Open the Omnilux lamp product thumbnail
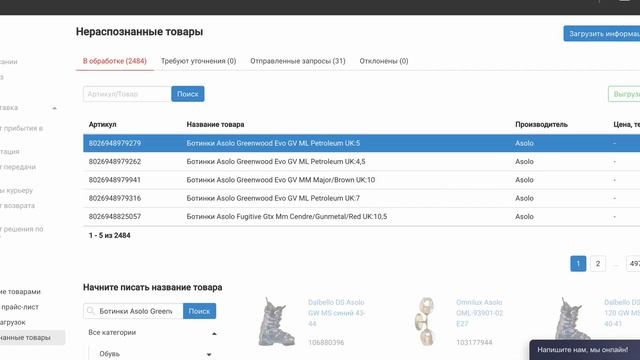The image size is (640, 360). point(424,322)
